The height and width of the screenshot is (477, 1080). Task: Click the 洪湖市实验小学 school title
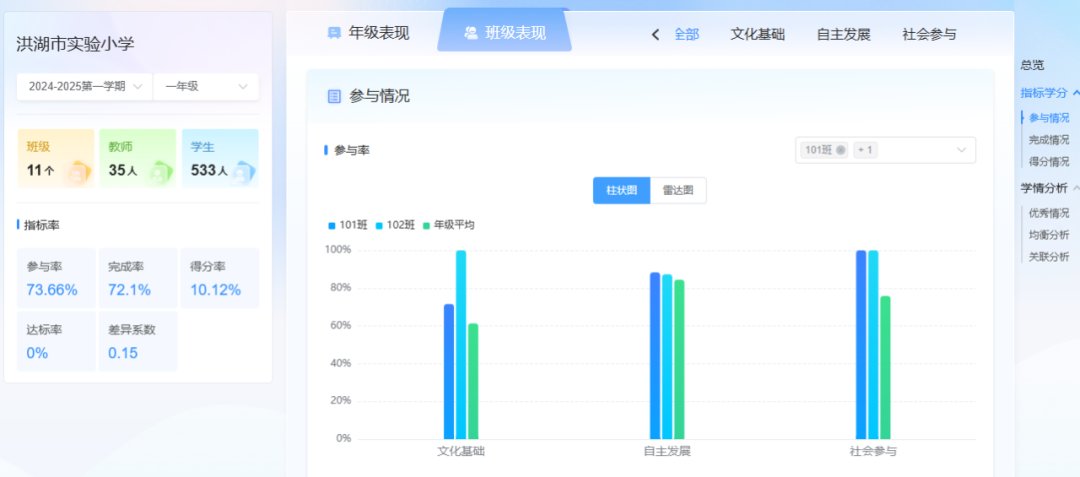76,45
